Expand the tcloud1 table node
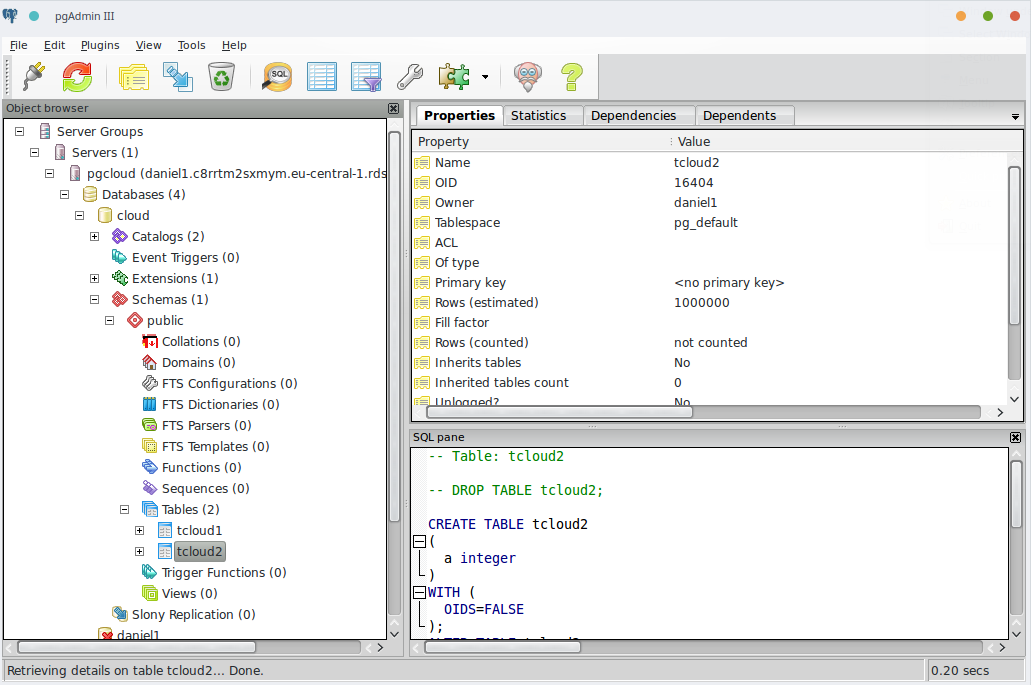The height and width of the screenshot is (685, 1031). coord(139,531)
